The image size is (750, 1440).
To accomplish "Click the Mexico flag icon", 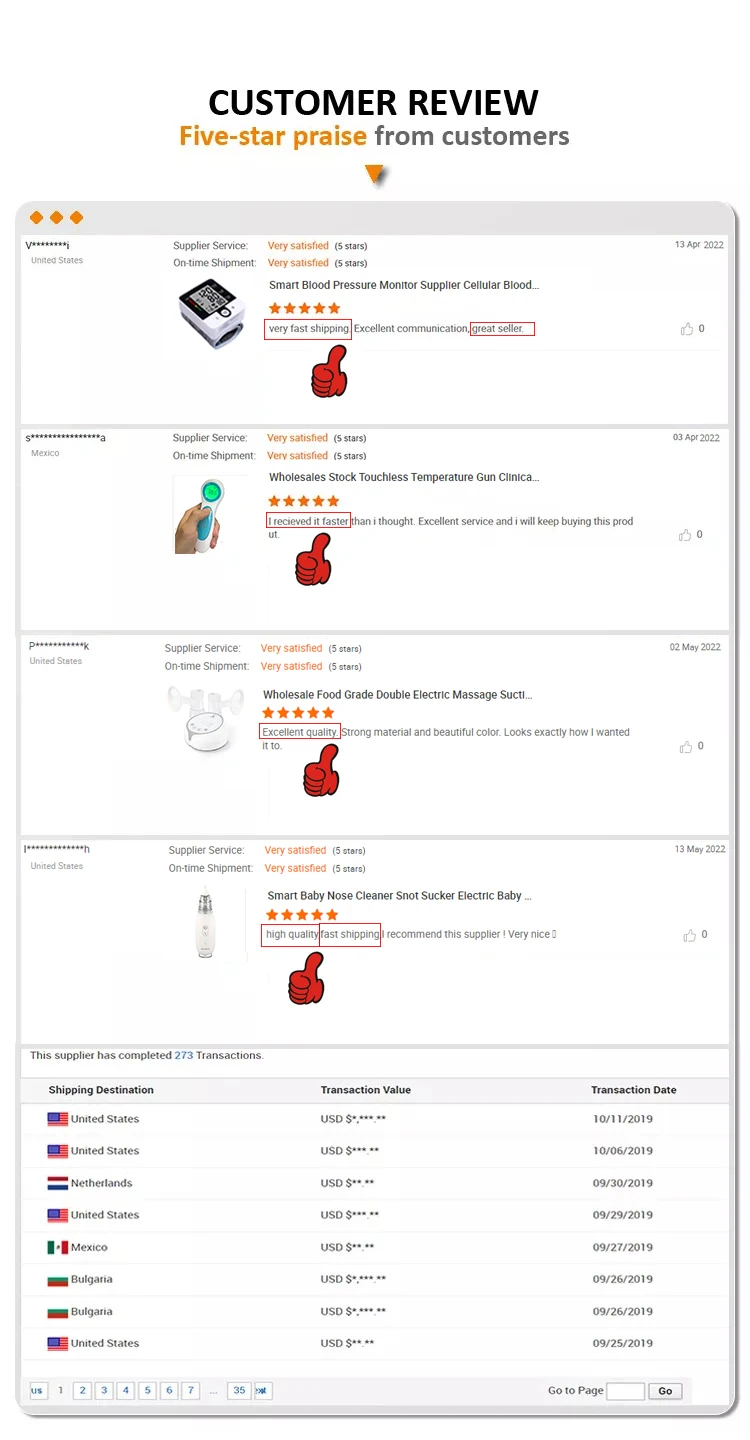I will click(x=57, y=1247).
